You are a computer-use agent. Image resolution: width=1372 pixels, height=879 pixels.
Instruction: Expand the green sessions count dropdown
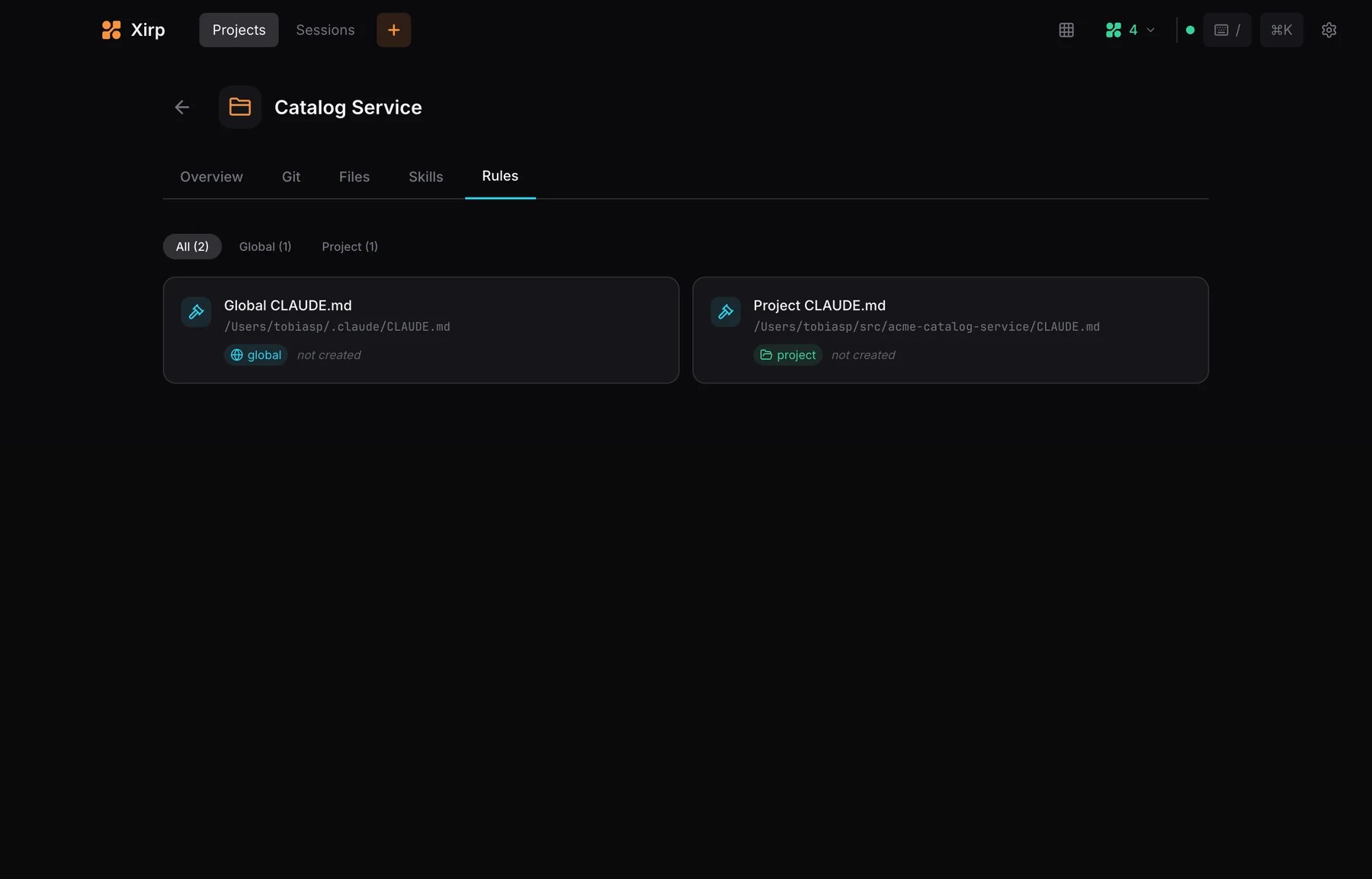1130,30
